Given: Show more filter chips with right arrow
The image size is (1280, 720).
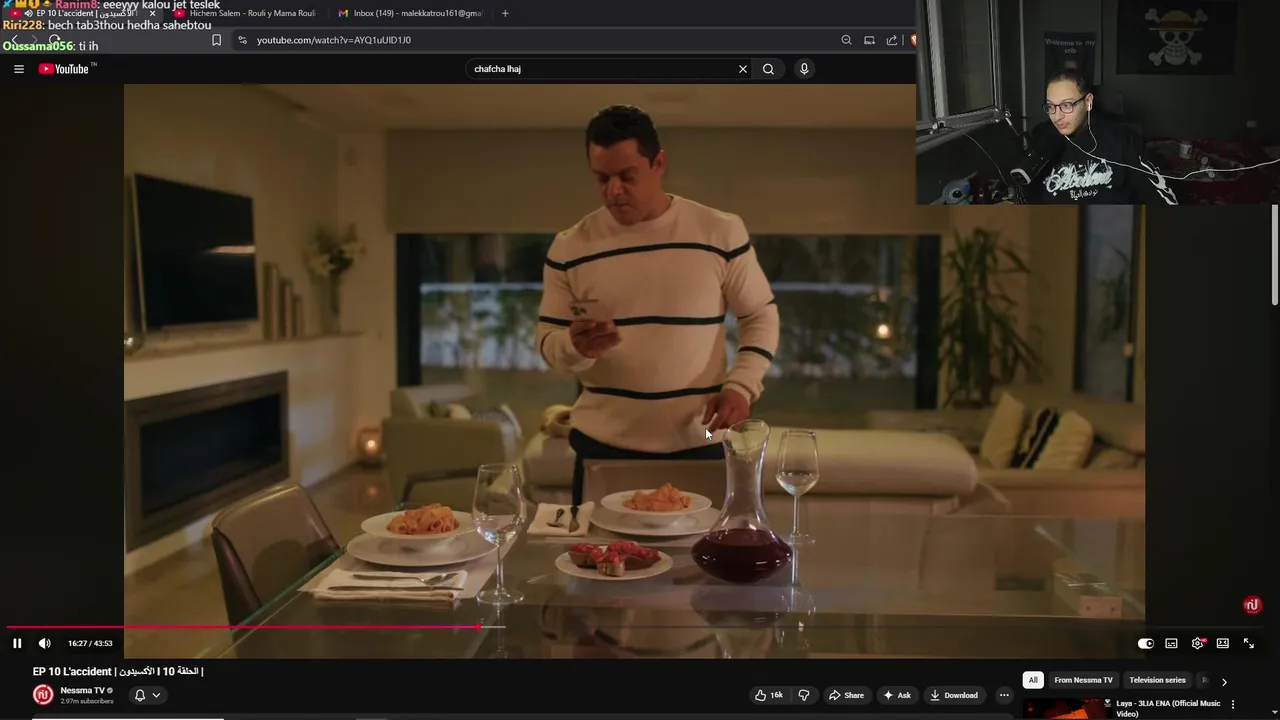Looking at the screenshot, I should coord(1224,681).
